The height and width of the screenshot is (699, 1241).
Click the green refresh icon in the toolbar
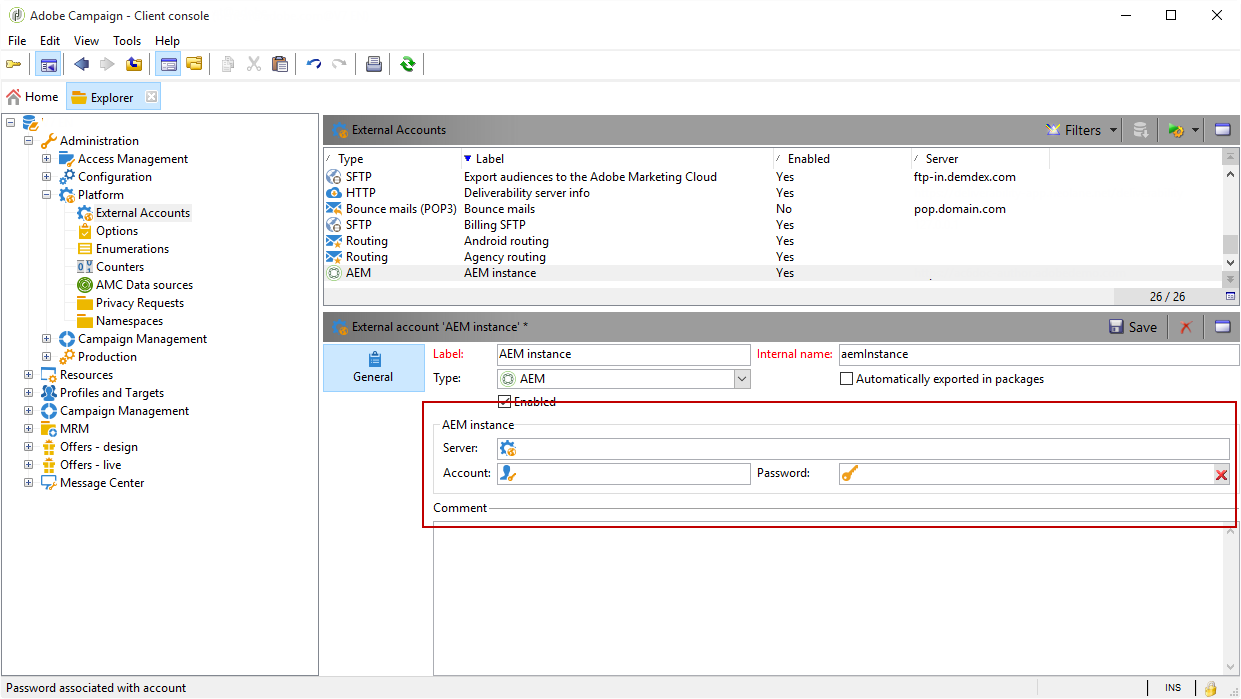click(407, 64)
